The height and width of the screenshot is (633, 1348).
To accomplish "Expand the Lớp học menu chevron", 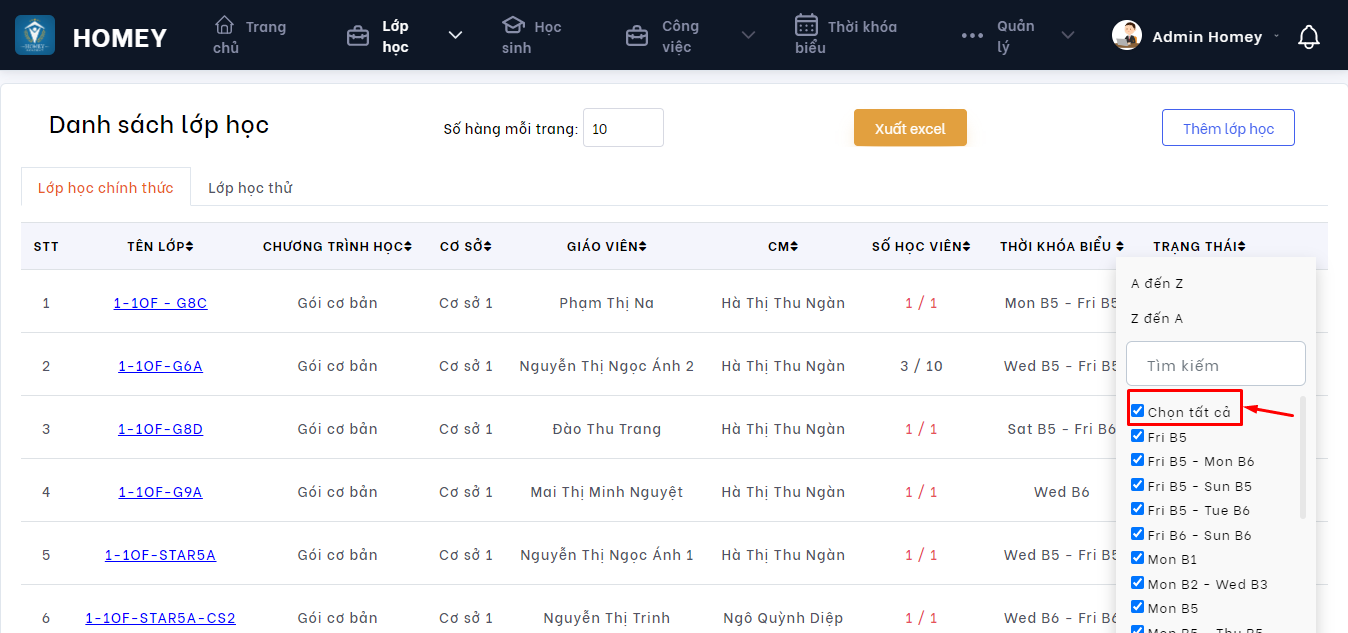I will click(455, 36).
